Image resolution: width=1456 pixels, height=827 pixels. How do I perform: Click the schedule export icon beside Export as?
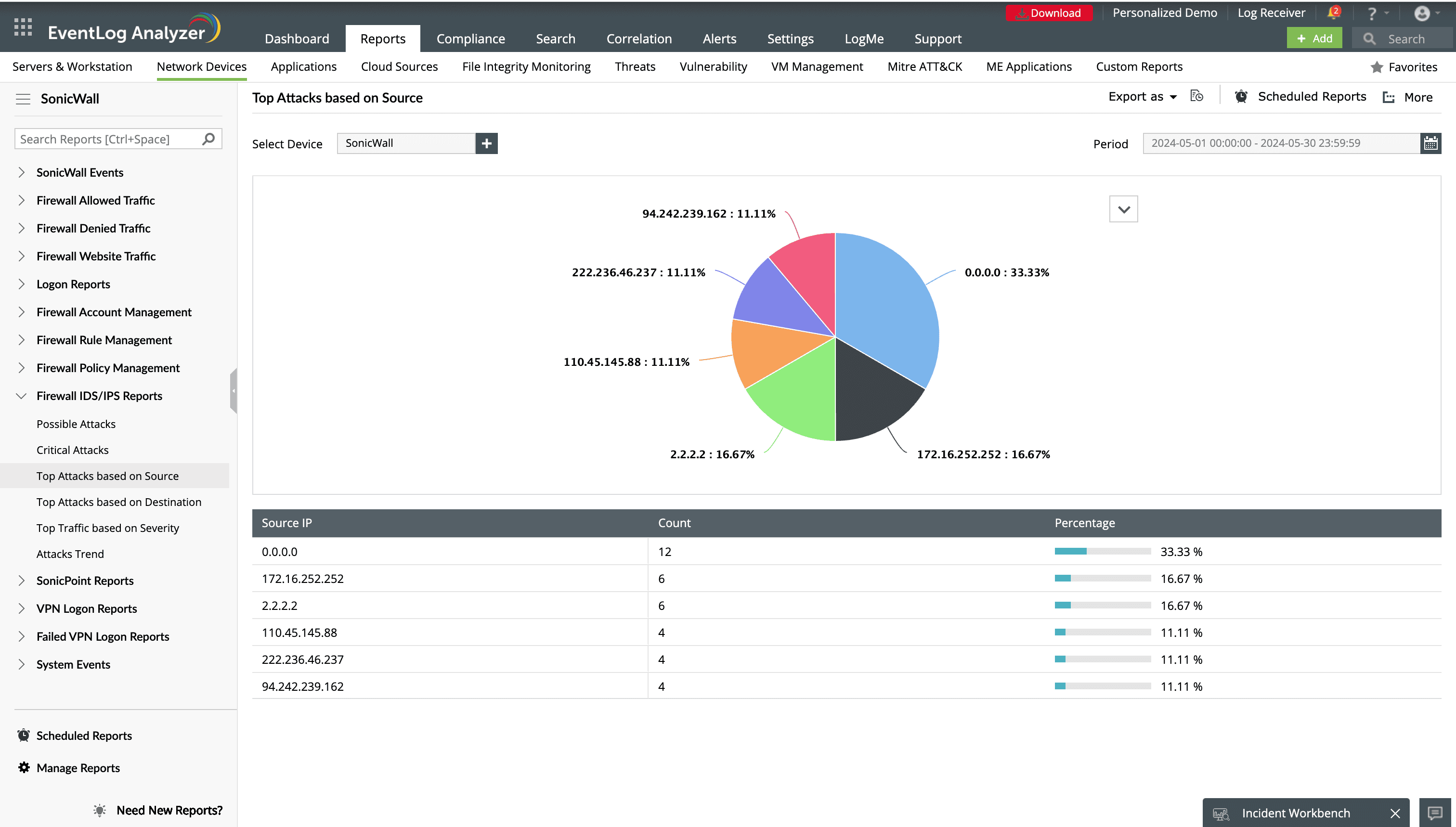1196,96
